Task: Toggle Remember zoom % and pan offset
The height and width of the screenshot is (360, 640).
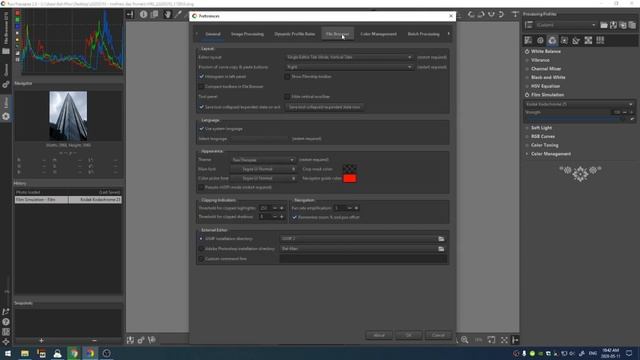Action: pos(294,217)
